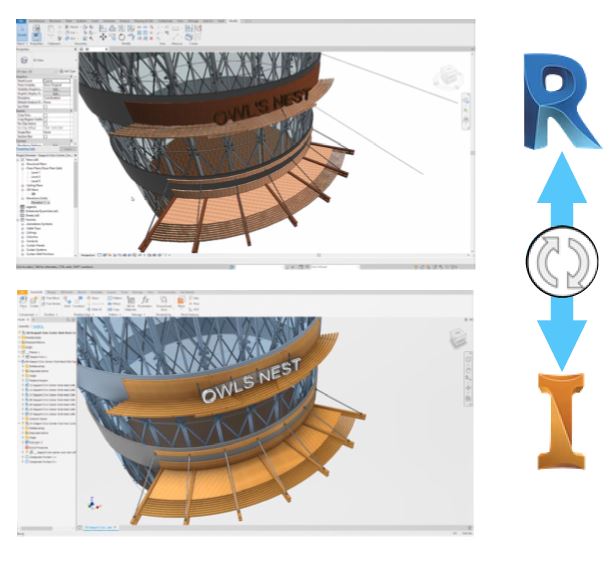This screenshot has width=616, height=564.
Task: Choose the Offset tool in Revit Modify panel
Action: (x=112, y=28)
